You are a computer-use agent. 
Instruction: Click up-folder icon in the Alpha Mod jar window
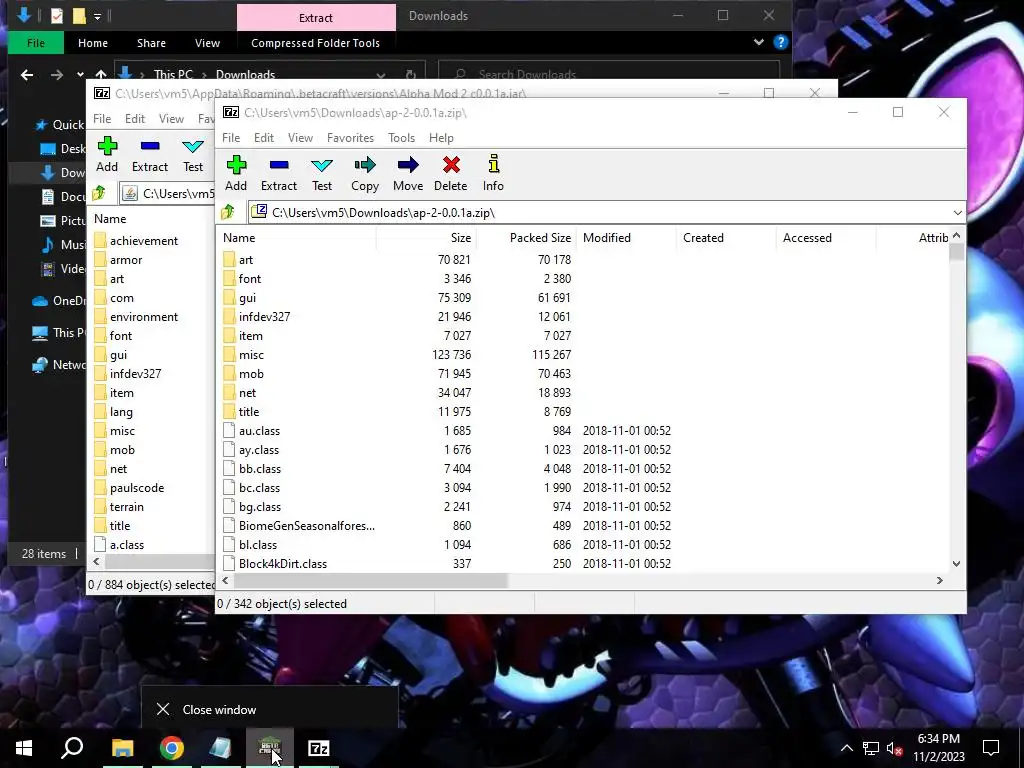click(99, 193)
